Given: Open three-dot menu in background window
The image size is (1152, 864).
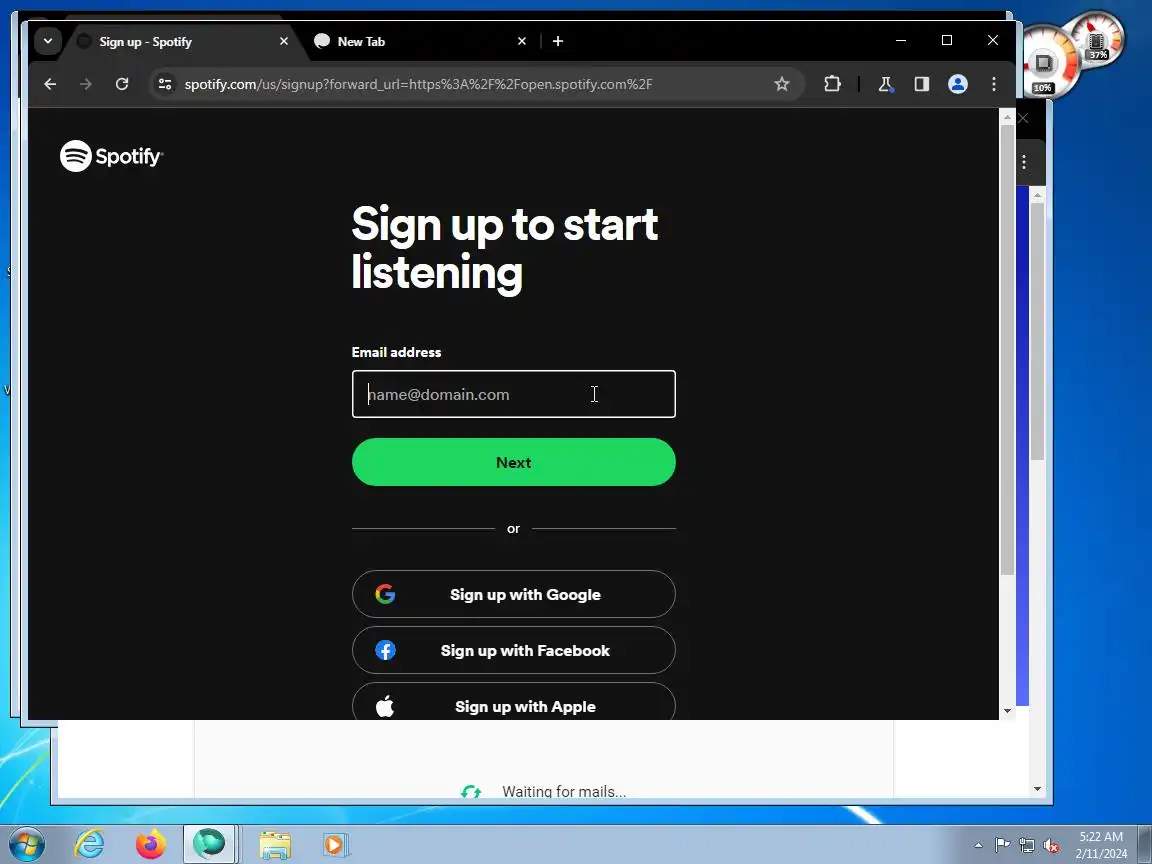Looking at the screenshot, I should [x=1023, y=162].
